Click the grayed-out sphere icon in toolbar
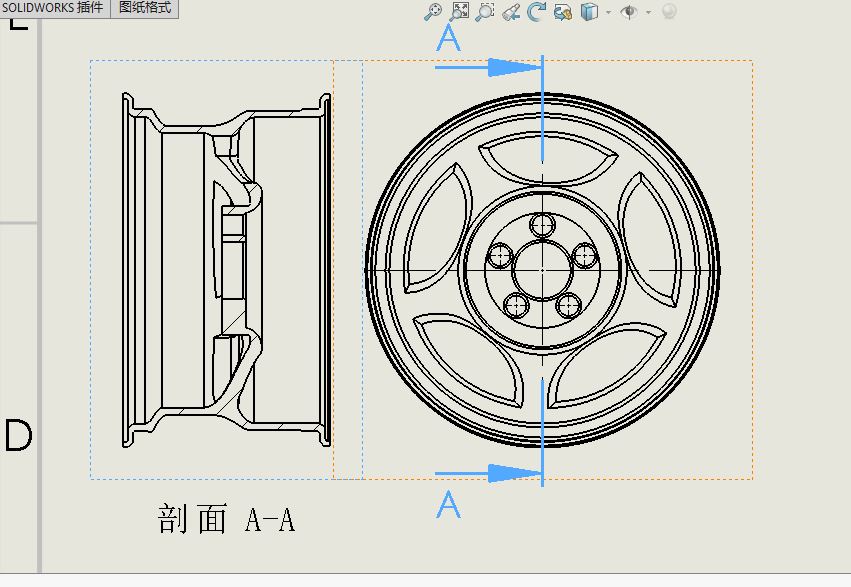The height and width of the screenshot is (587, 851). (x=669, y=11)
